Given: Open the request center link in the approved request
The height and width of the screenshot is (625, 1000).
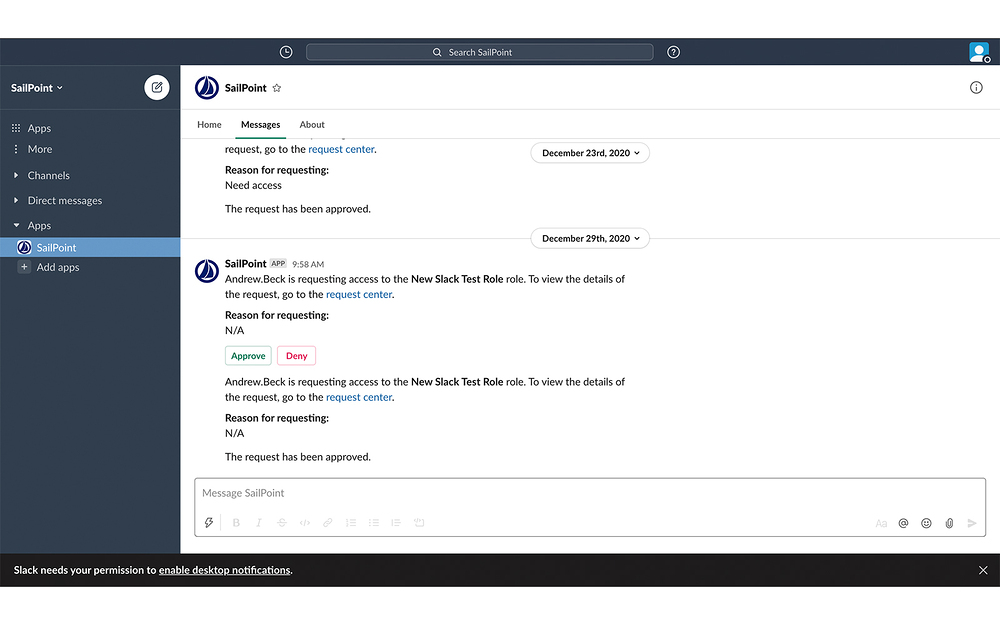Looking at the screenshot, I should (359, 397).
